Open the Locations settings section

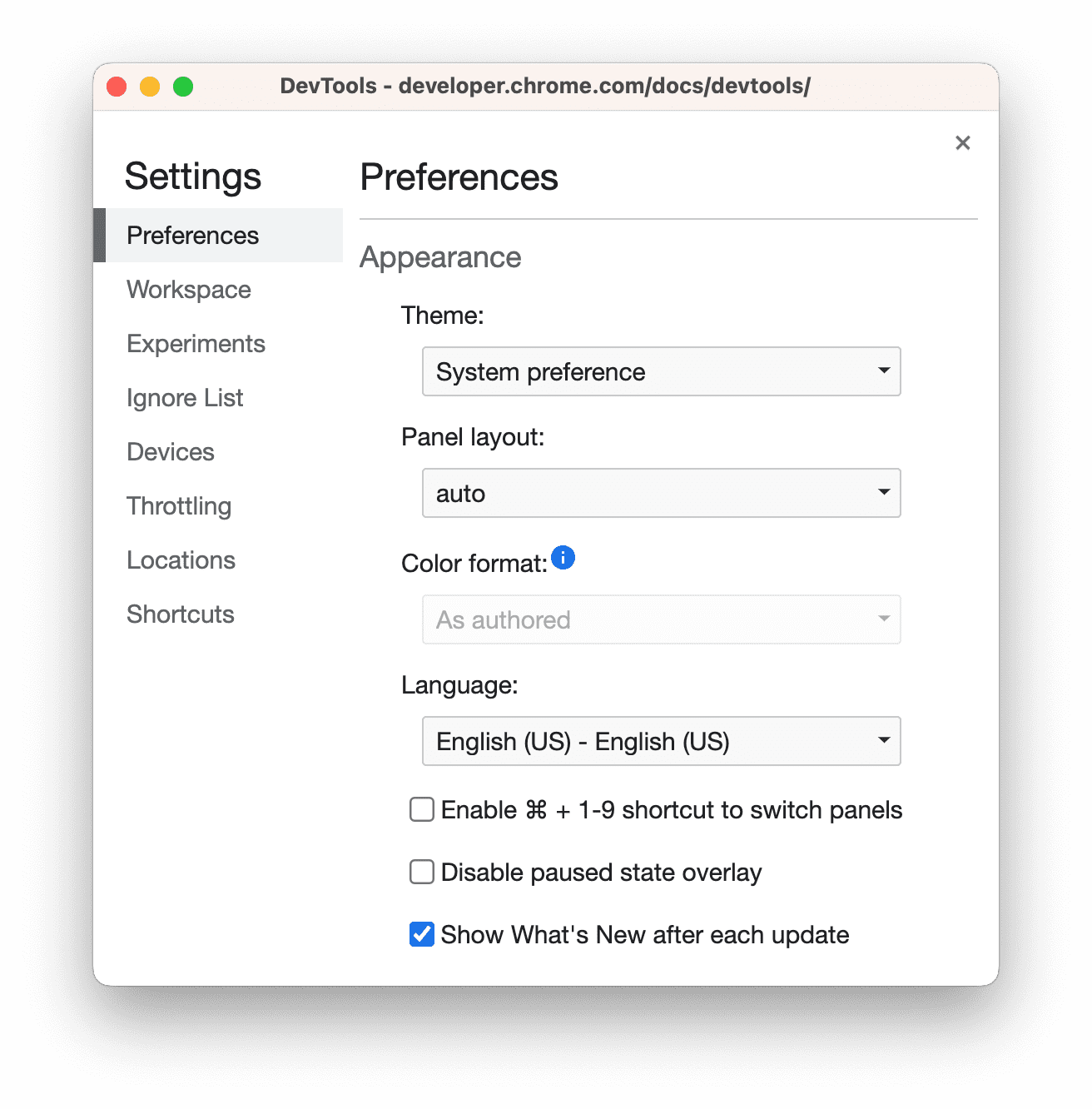tap(180, 559)
